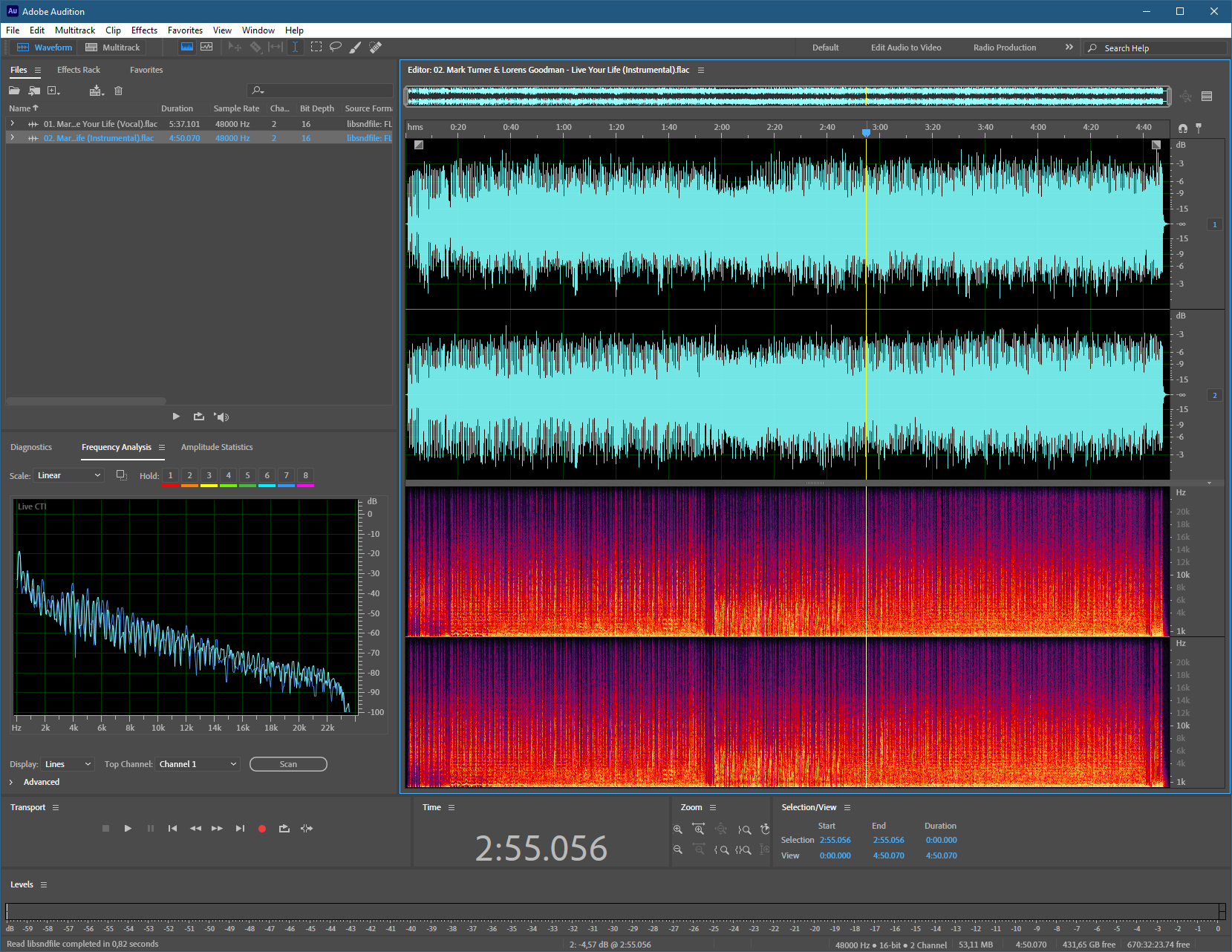Click the playhead marker on the timeline
1232x952 pixels.
[866, 132]
